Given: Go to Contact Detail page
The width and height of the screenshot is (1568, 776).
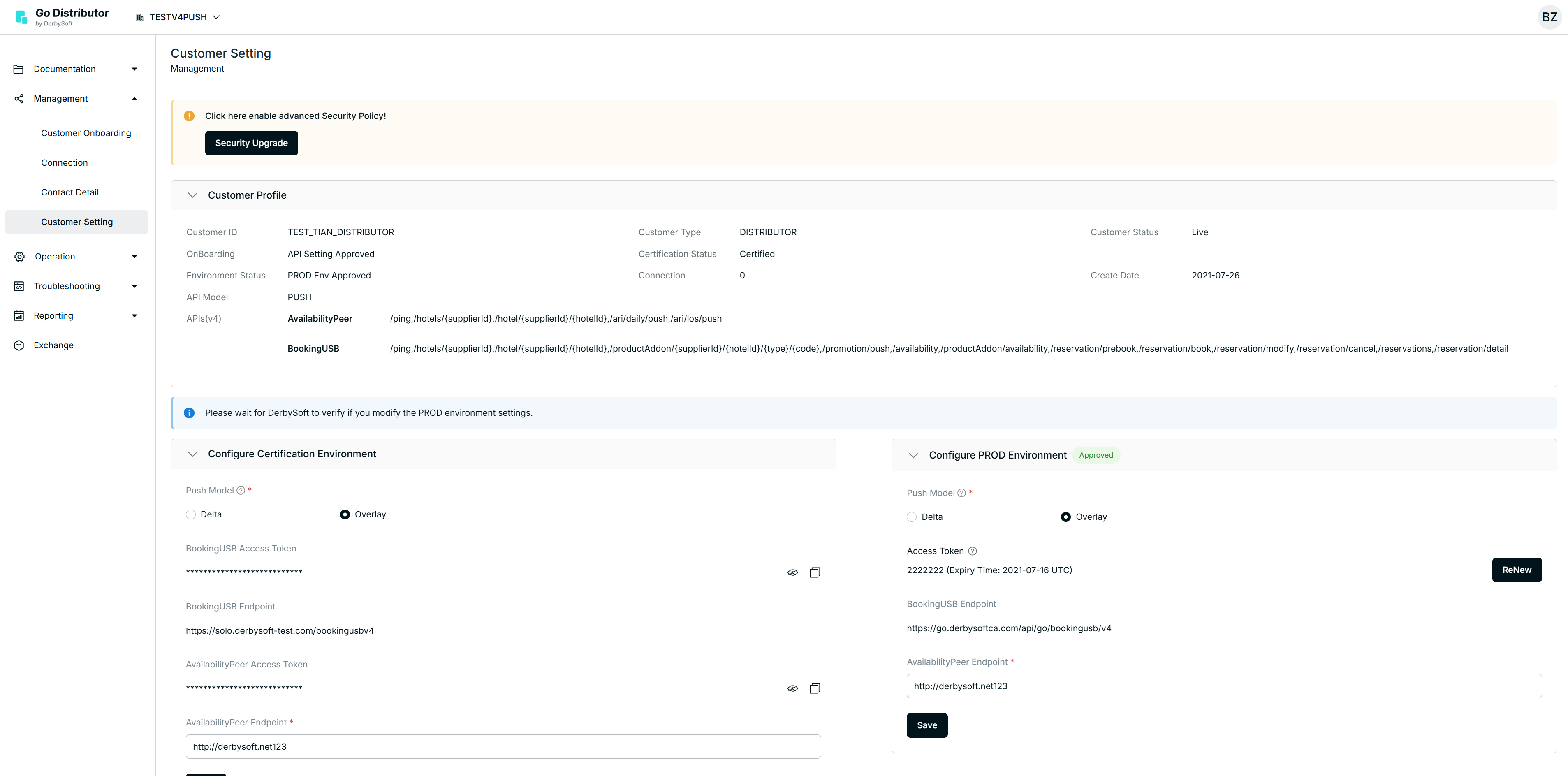Looking at the screenshot, I should pyautogui.click(x=69, y=192).
